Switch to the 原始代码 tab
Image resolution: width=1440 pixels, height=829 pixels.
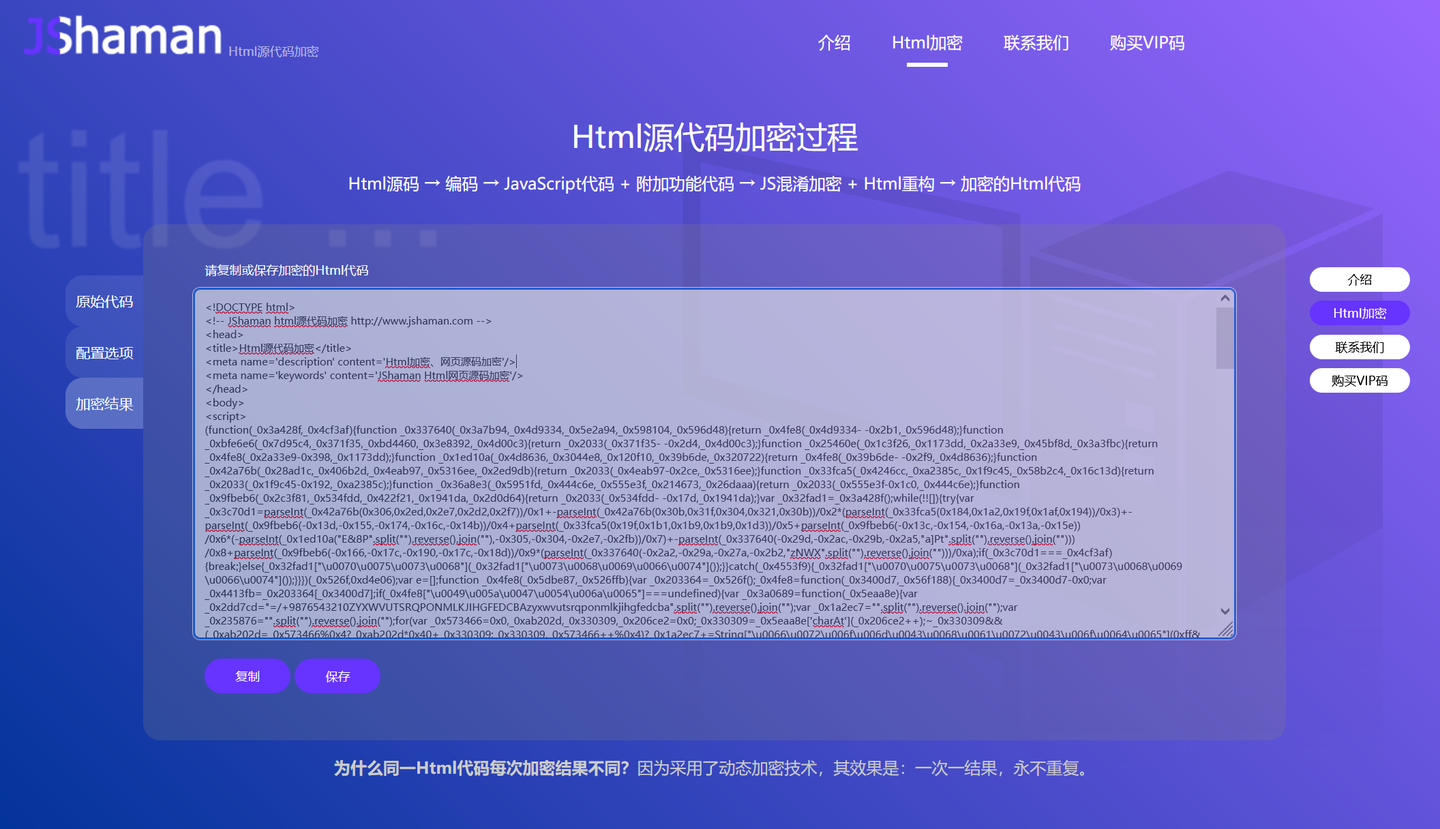(x=104, y=301)
